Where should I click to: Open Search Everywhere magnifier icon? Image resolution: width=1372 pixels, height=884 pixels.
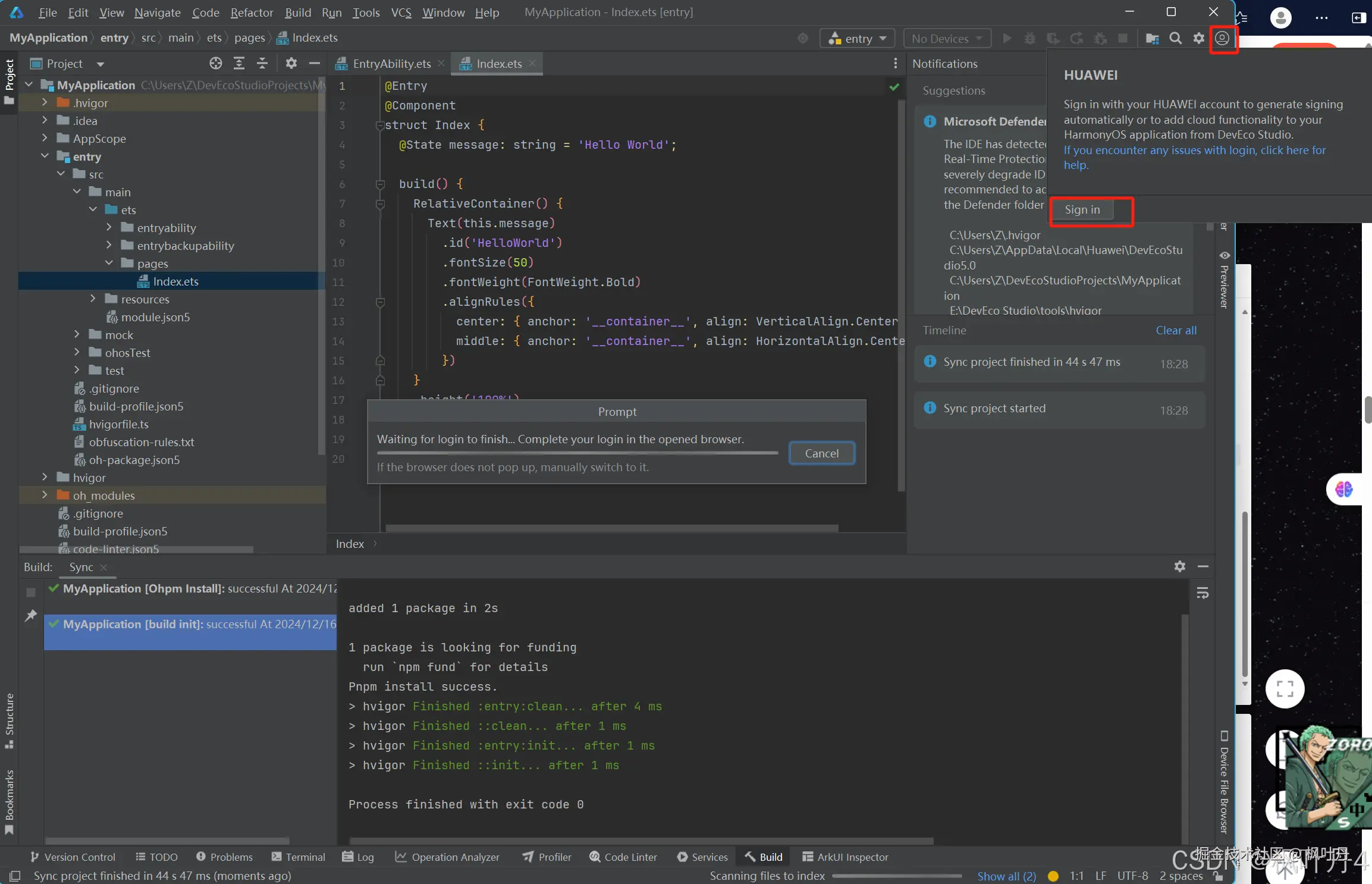tap(1175, 39)
